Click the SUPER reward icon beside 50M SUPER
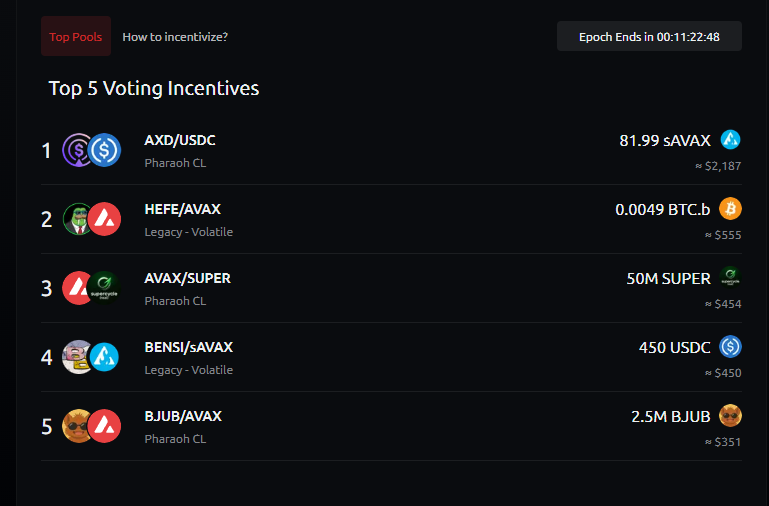The width and height of the screenshot is (769, 506). pyautogui.click(x=730, y=278)
